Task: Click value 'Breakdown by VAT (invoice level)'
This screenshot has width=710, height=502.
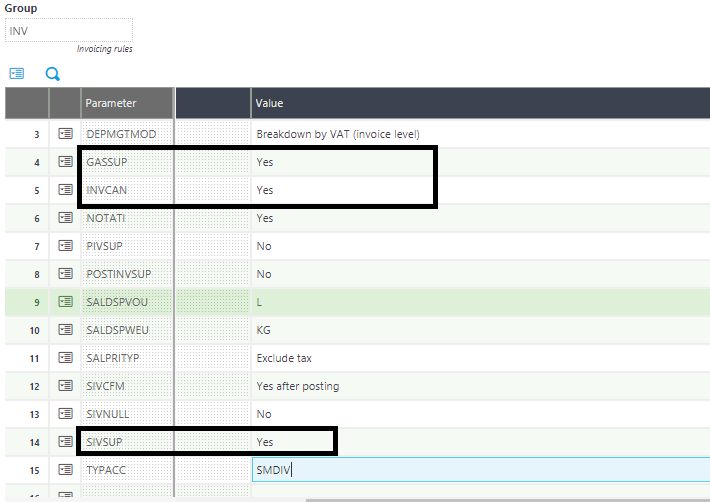Action: pos(338,134)
